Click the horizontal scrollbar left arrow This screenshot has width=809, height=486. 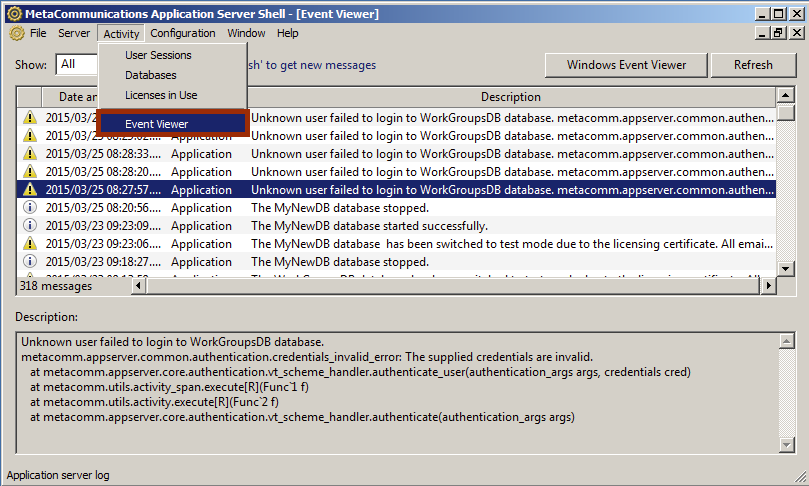coord(138,285)
